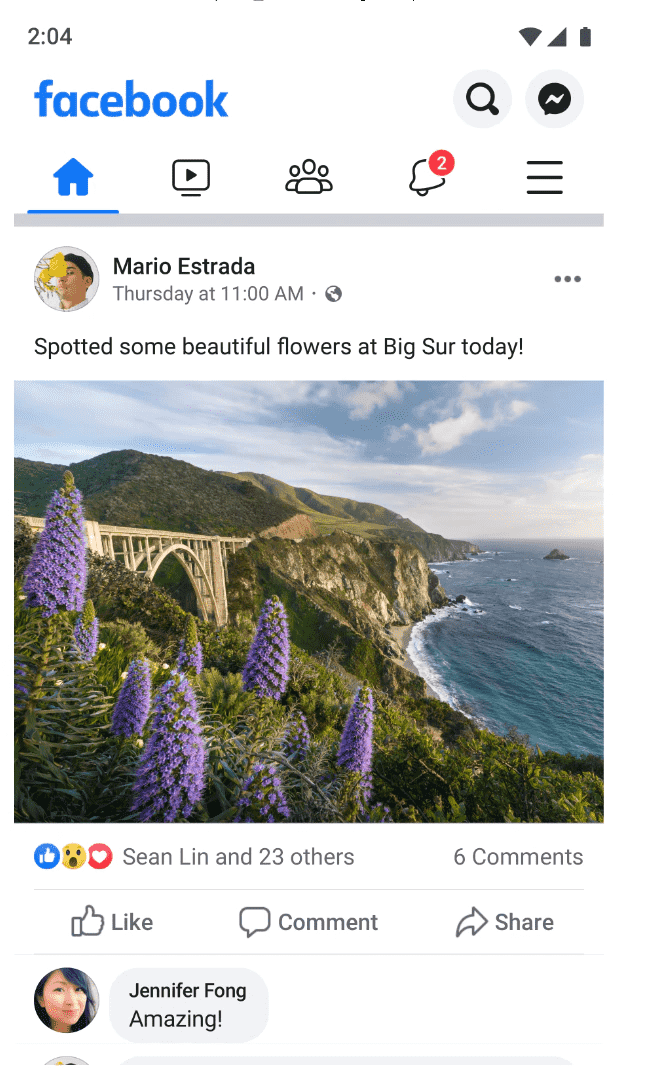Screen dimensions: 648x1068
Task: Open the Big Sur flowers photo
Action: pyautogui.click(x=308, y=601)
